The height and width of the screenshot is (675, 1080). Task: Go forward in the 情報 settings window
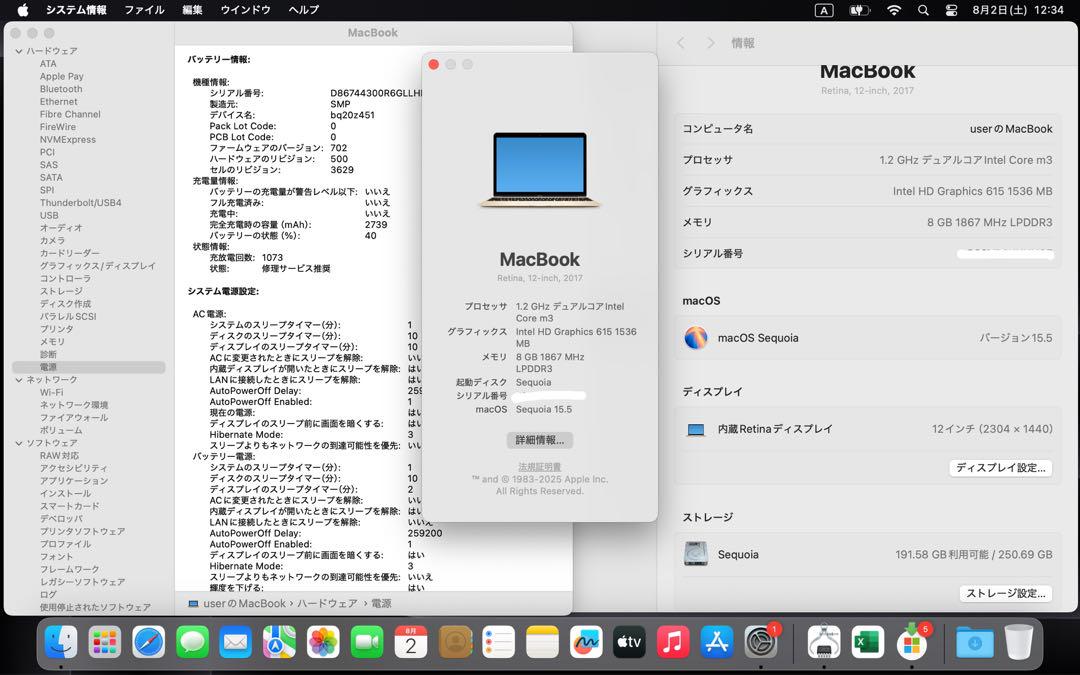(711, 43)
